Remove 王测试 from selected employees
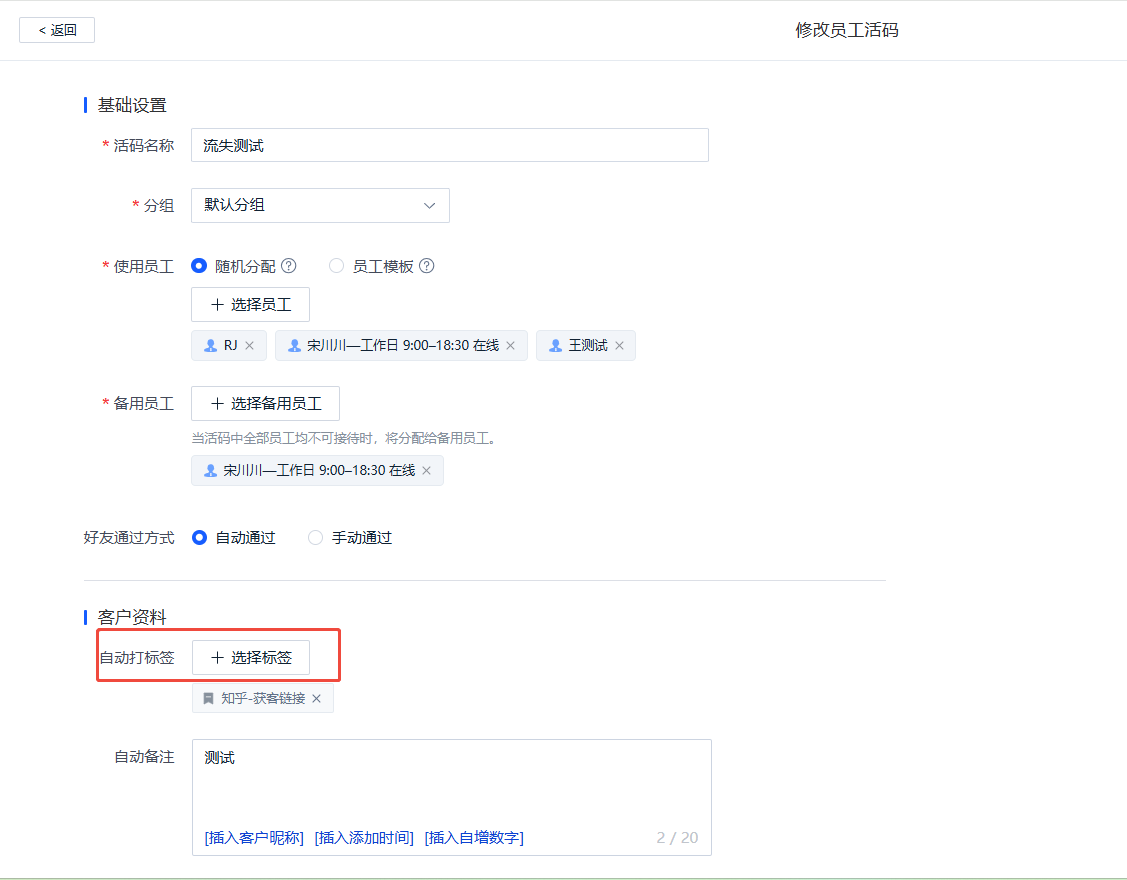Screen dimensions: 1127x880 click(620, 346)
